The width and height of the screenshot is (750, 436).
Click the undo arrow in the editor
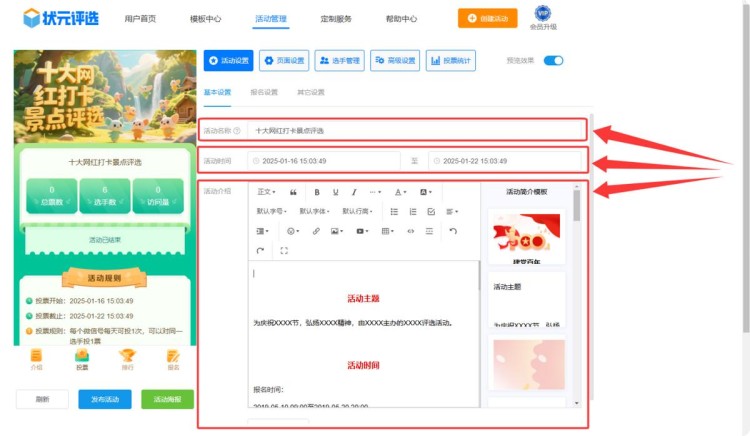coord(453,231)
